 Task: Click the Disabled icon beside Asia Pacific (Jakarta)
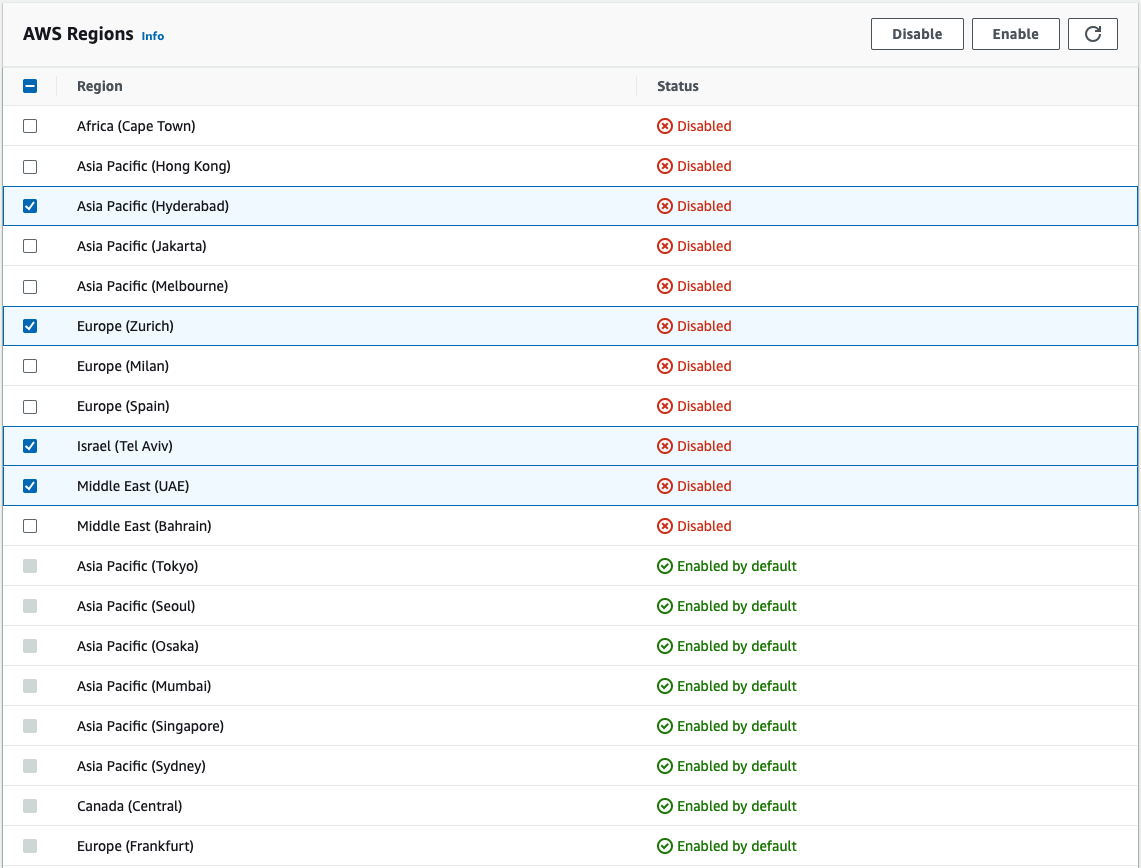pos(664,246)
